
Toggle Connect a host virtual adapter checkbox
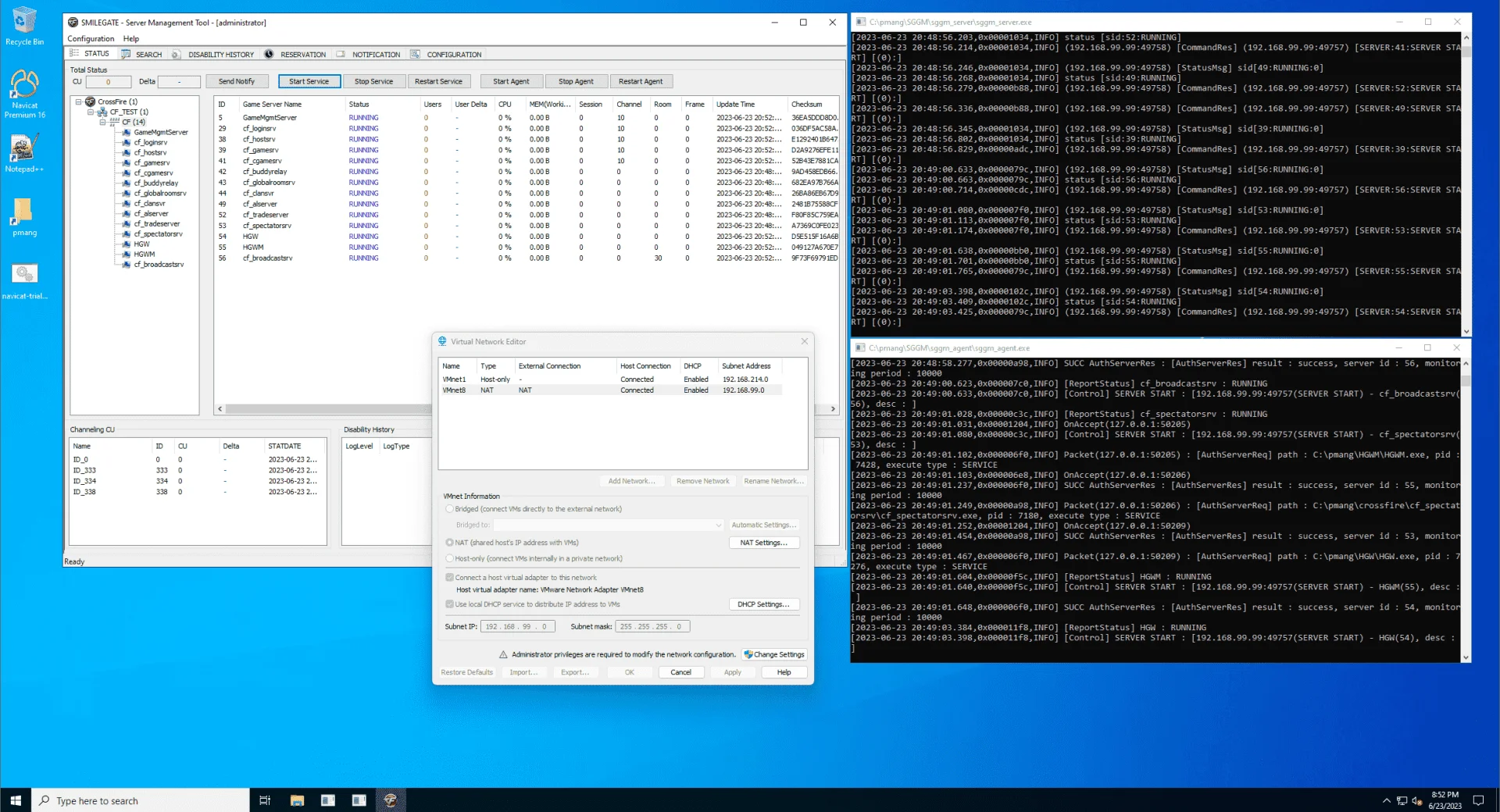[449, 578]
